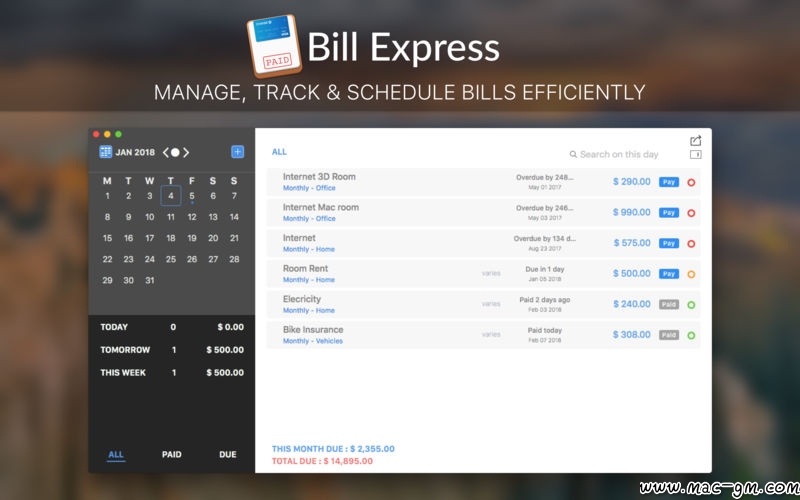
Task: Toggle green status circle for Bike Insurance
Action: click(x=691, y=335)
